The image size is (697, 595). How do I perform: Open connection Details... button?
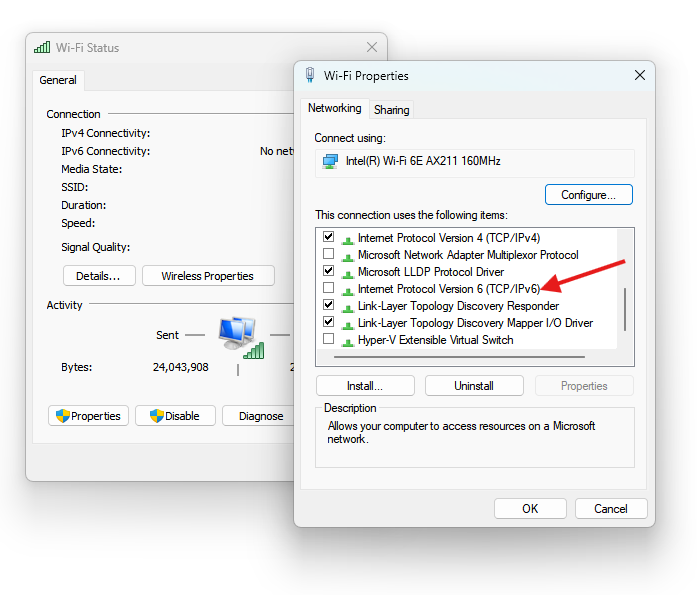point(99,276)
